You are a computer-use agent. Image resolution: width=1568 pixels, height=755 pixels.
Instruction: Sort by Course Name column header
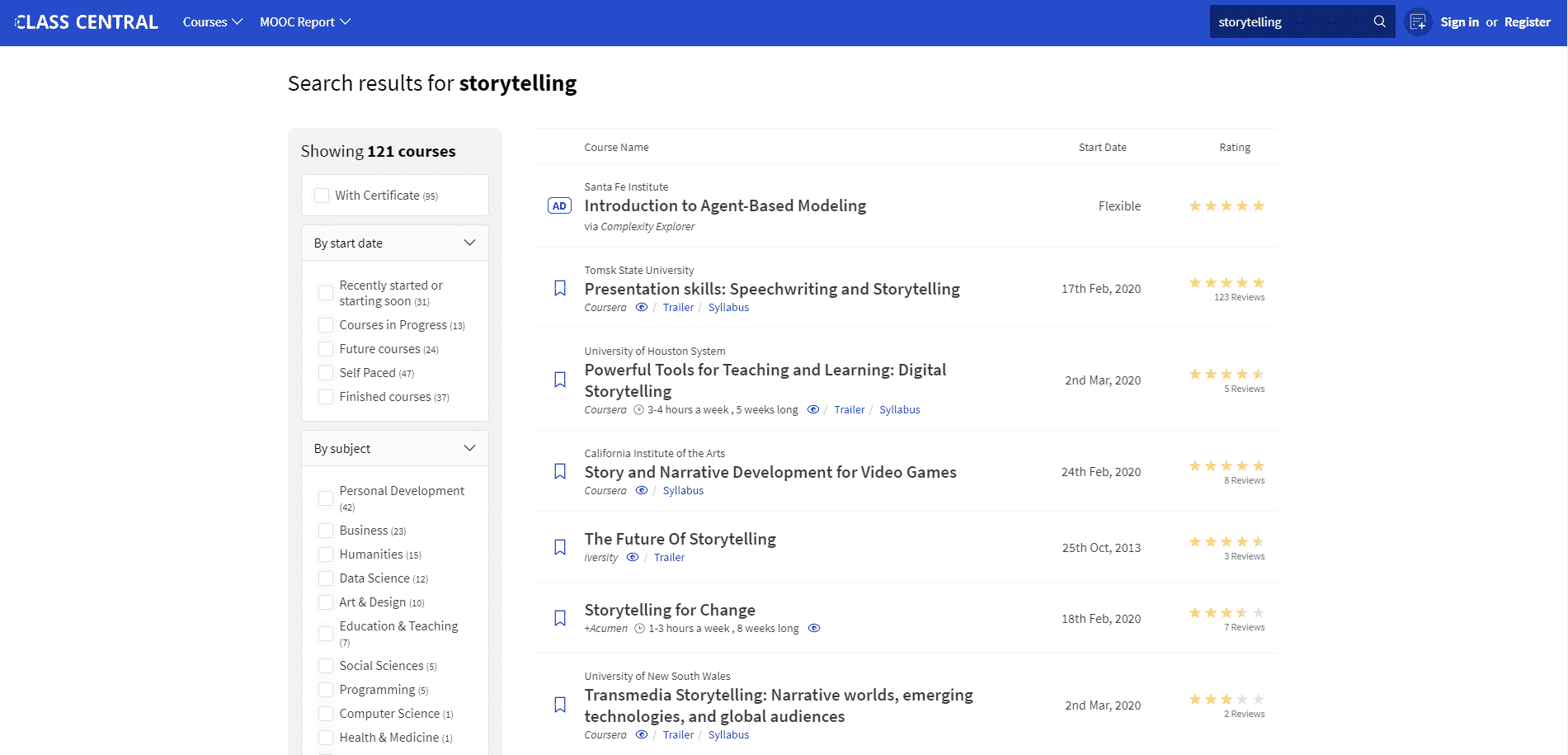pyautogui.click(x=616, y=147)
